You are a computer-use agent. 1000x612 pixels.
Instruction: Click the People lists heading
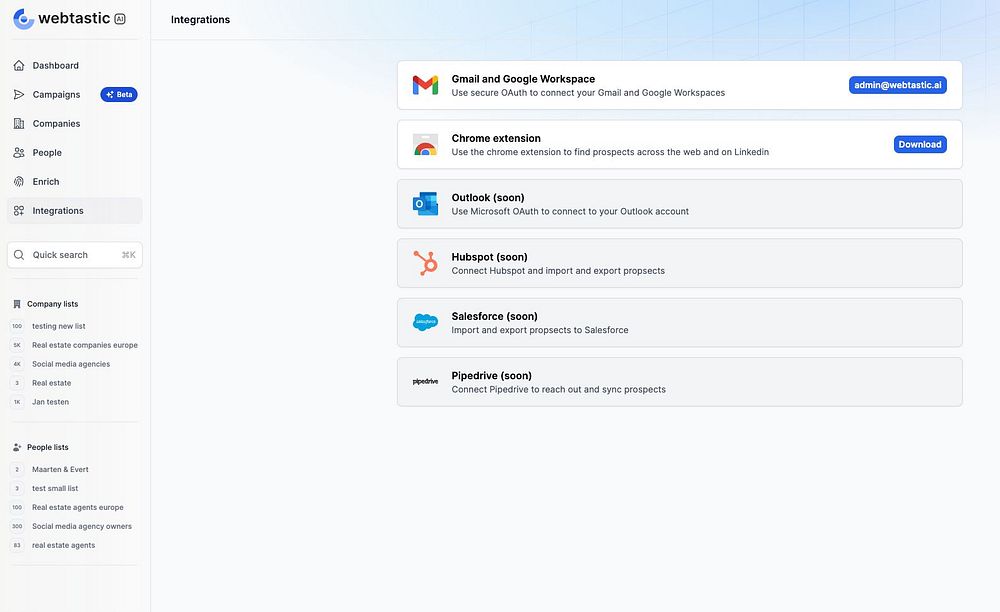pos(48,448)
